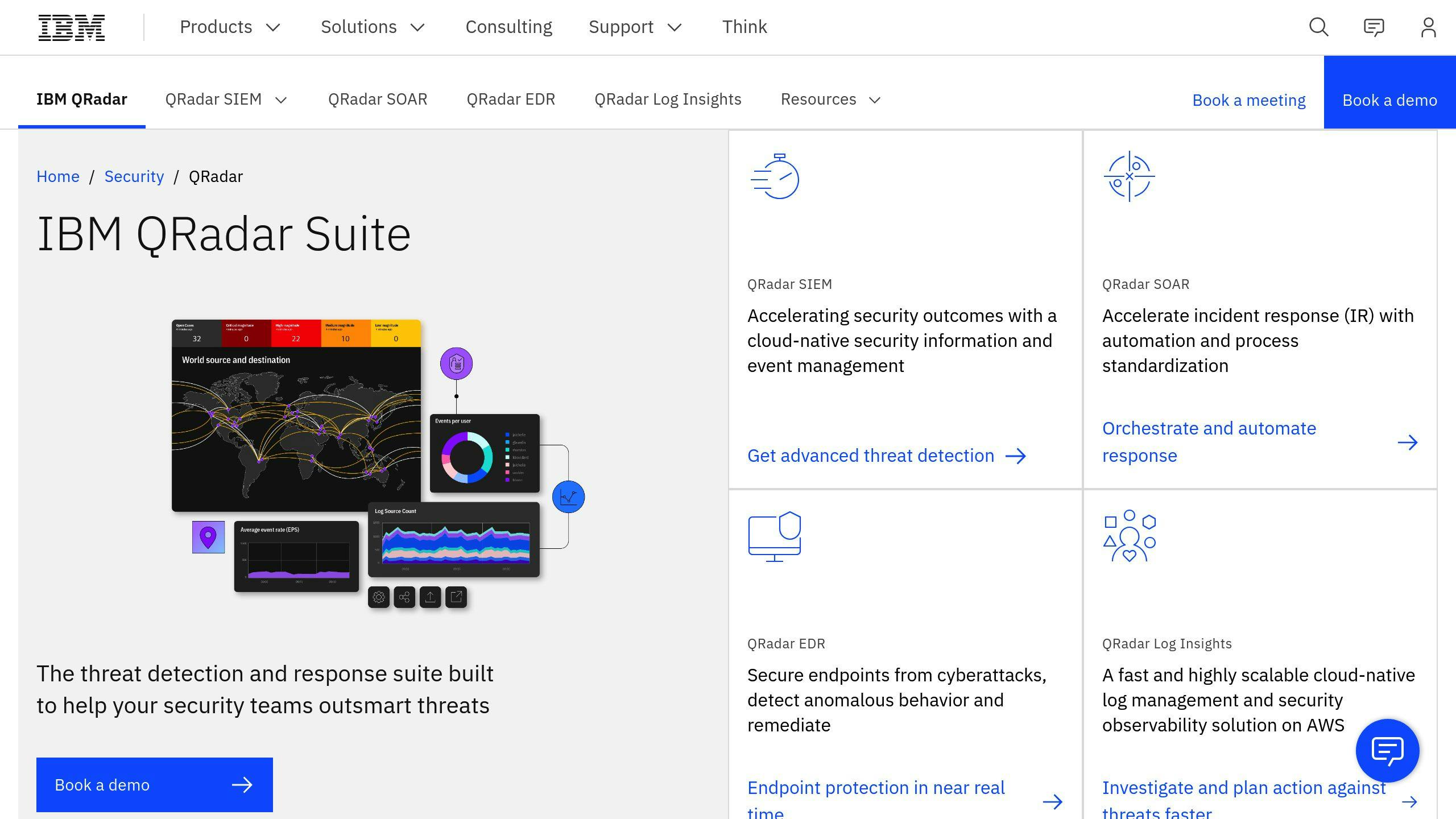Select the Think menu tab item
Viewport: 1456px width, 819px height.
(x=744, y=27)
